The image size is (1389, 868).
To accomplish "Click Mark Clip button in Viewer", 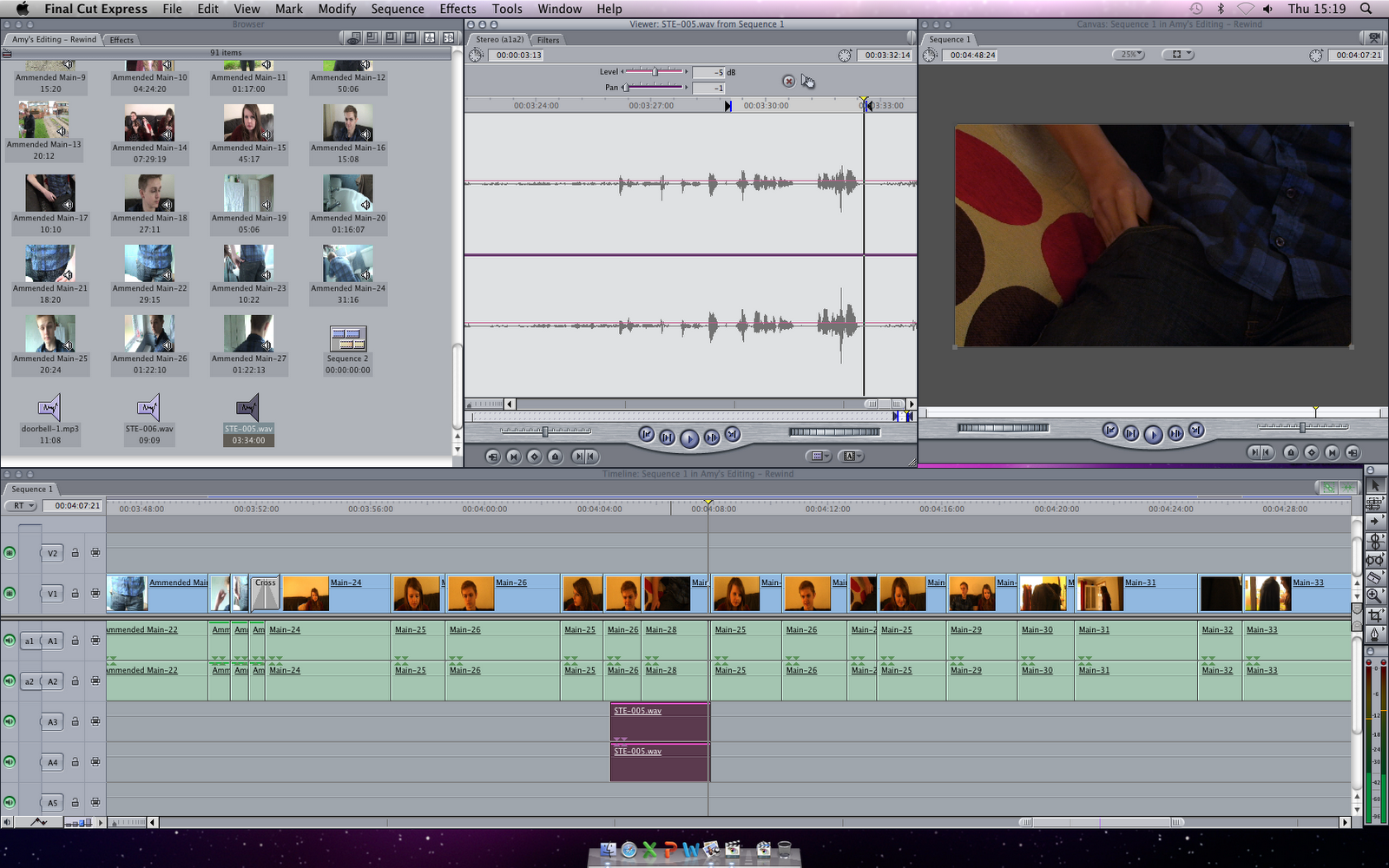I will (514, 457).
